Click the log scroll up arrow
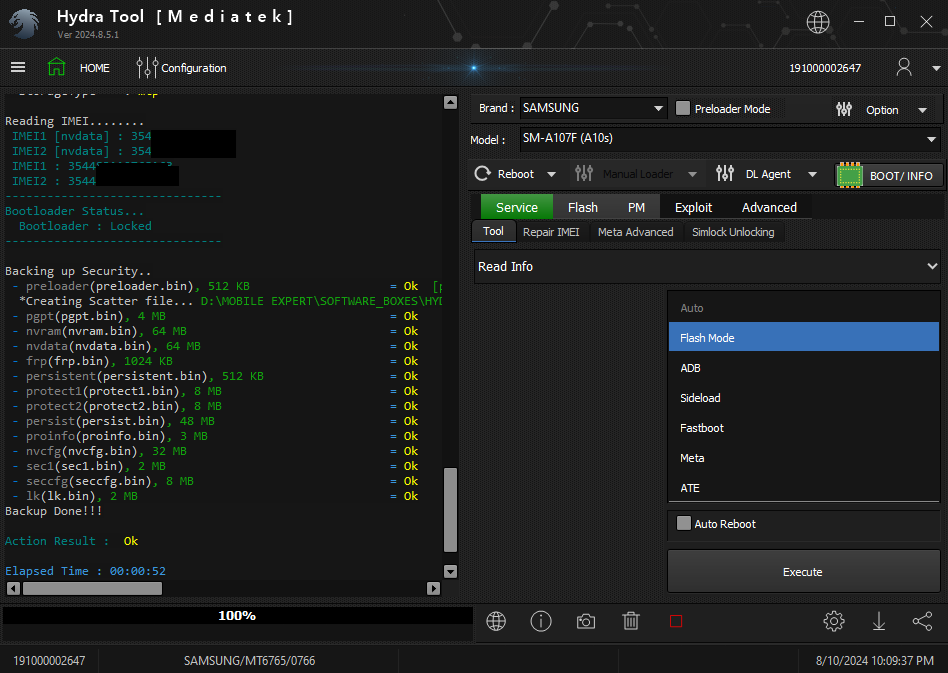The width and height of the screenshot is (948, 673). pos(450,102)
